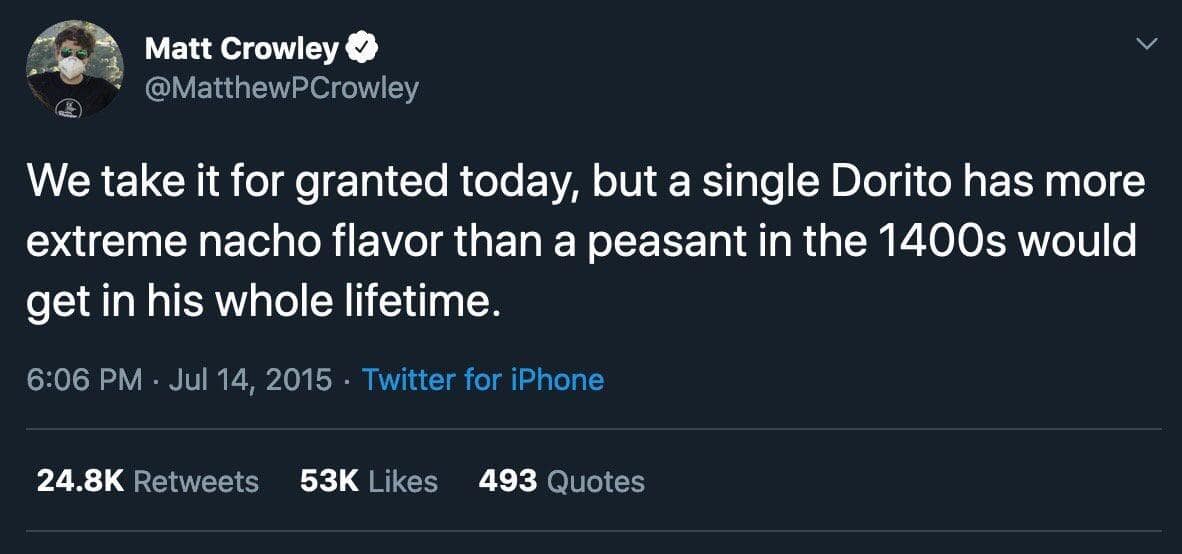Click the 493 quote count number

click(x=509, y=481)
